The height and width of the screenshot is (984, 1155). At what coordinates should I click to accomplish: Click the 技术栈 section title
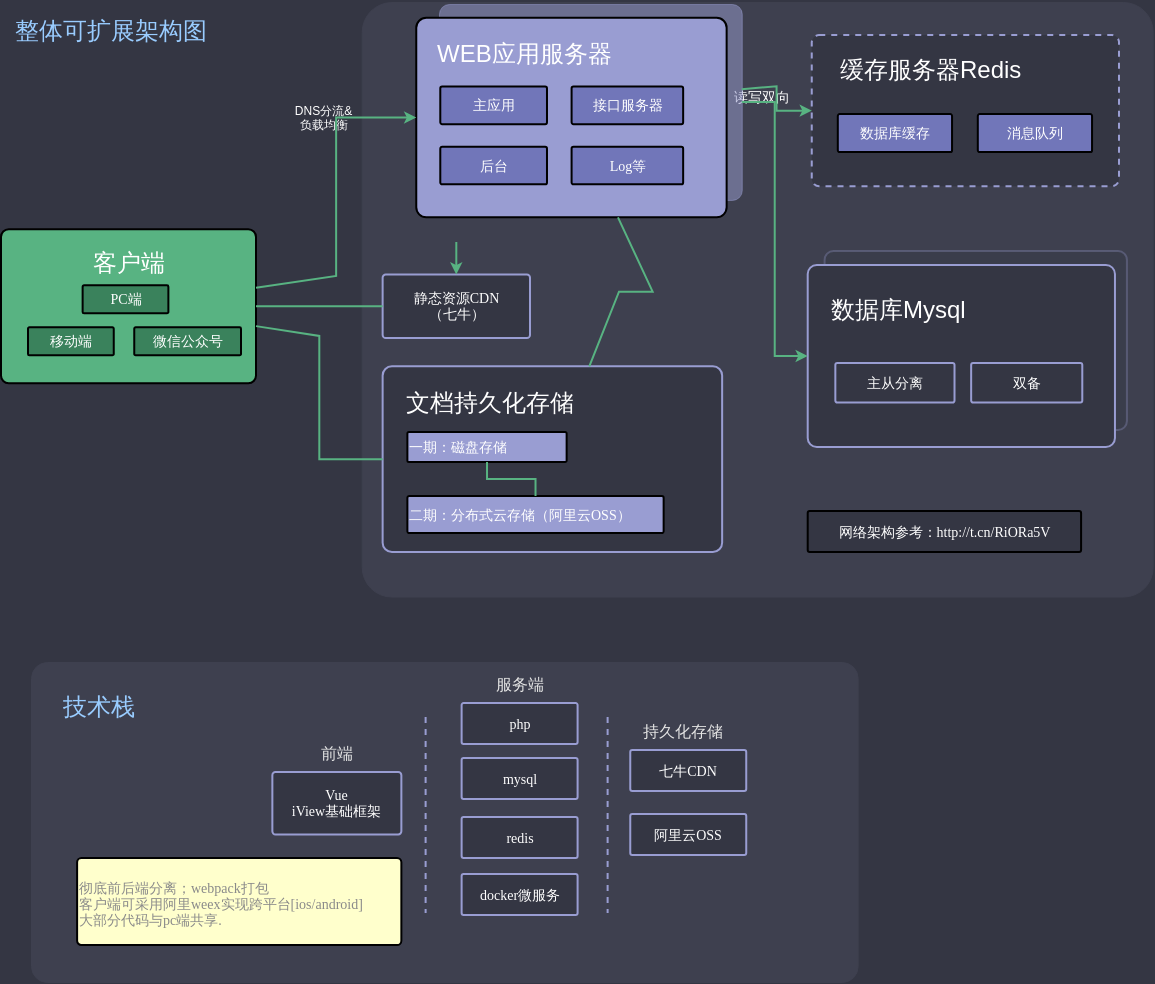coord(99,707)
